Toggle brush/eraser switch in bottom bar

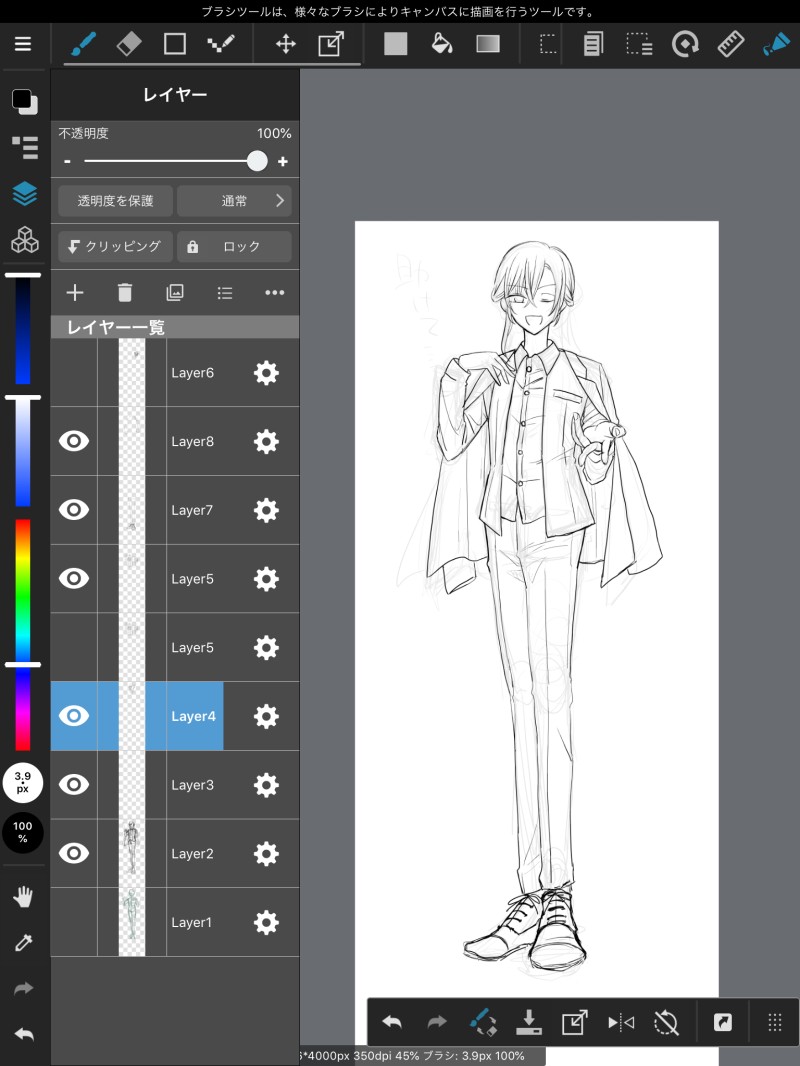pyautogui.click(x=483, y=1022)
